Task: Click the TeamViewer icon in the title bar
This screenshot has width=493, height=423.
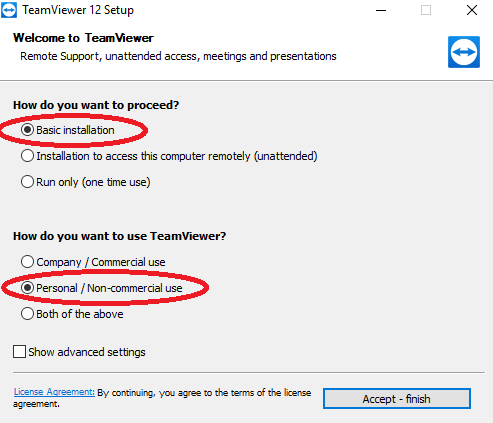Action: [9, 10]
